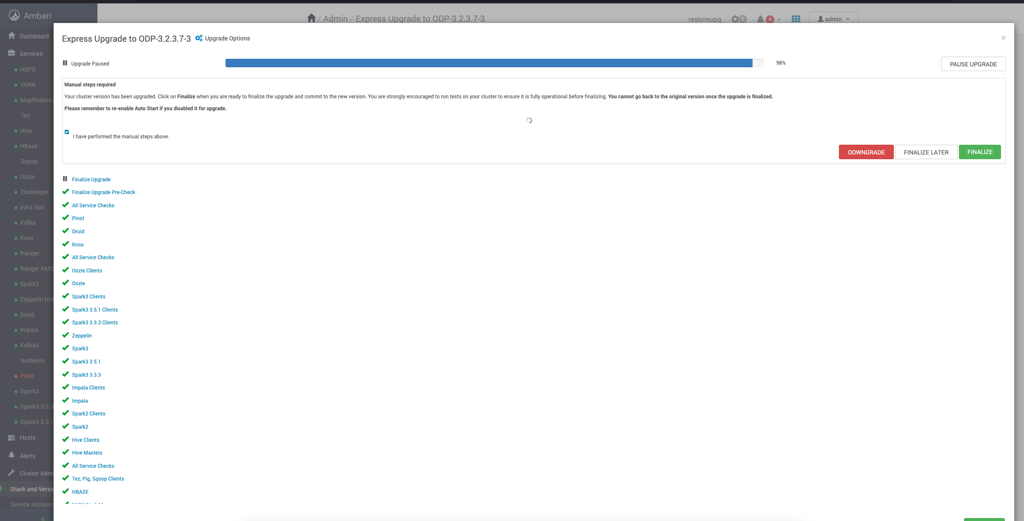Open the Spark2 Clients step
This screenshot has height=521, width=1024.
[88, 413]
